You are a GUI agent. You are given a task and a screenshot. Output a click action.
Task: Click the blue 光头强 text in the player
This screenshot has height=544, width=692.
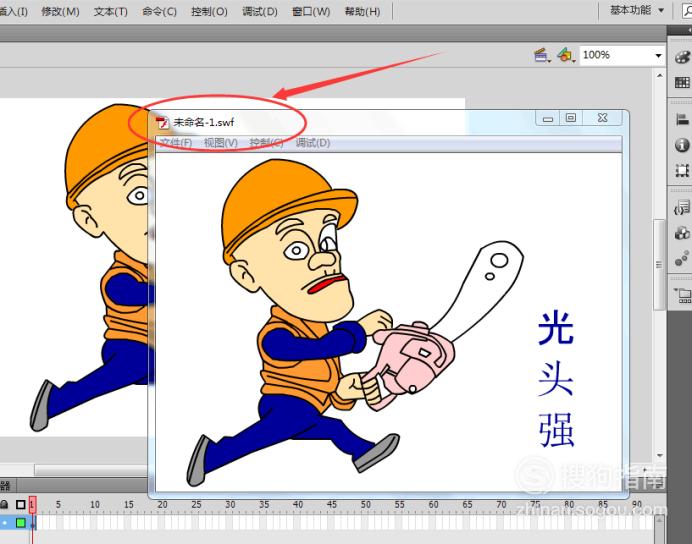[x=556, y=379]
